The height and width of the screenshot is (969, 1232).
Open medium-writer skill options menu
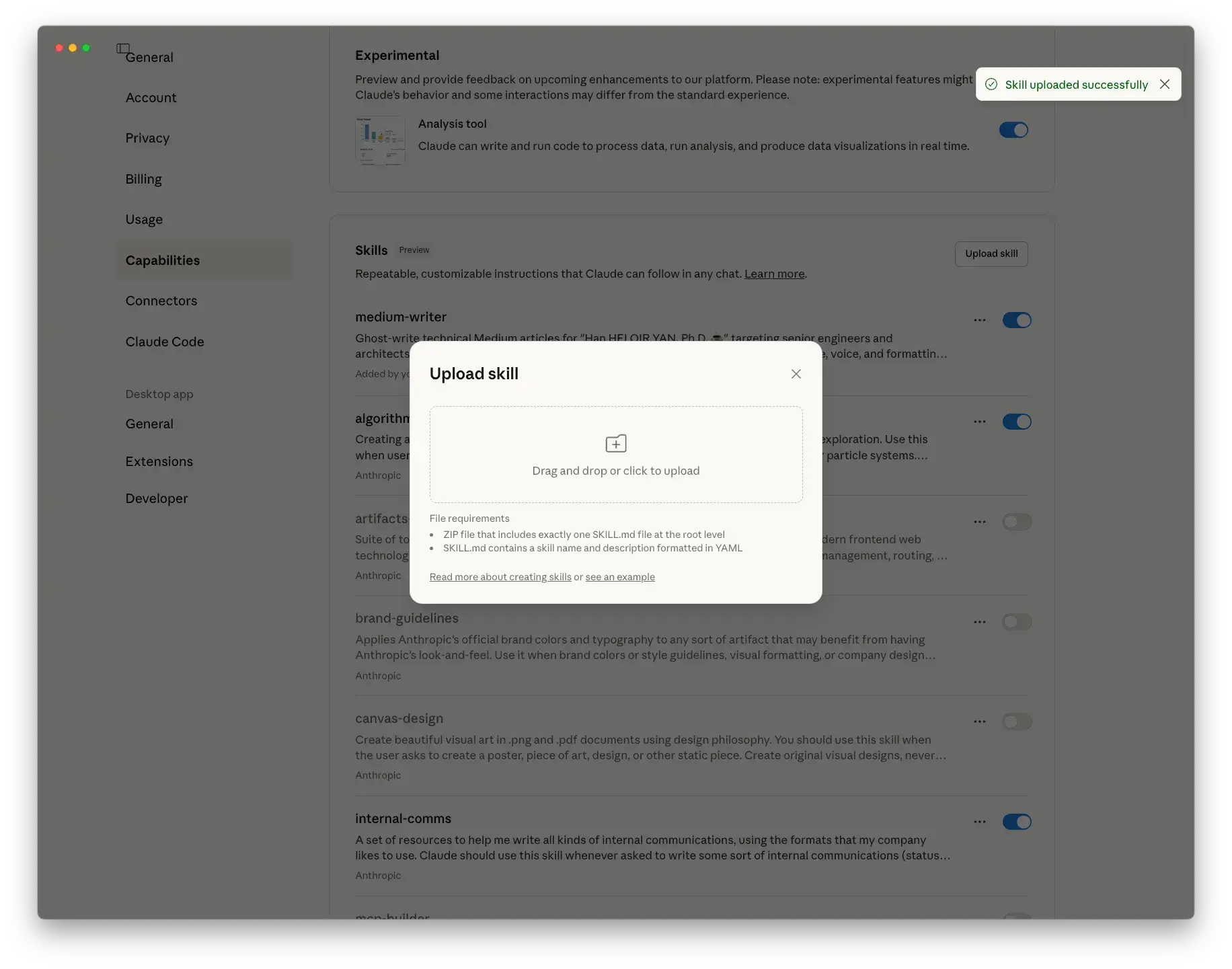tap(979, 320)
